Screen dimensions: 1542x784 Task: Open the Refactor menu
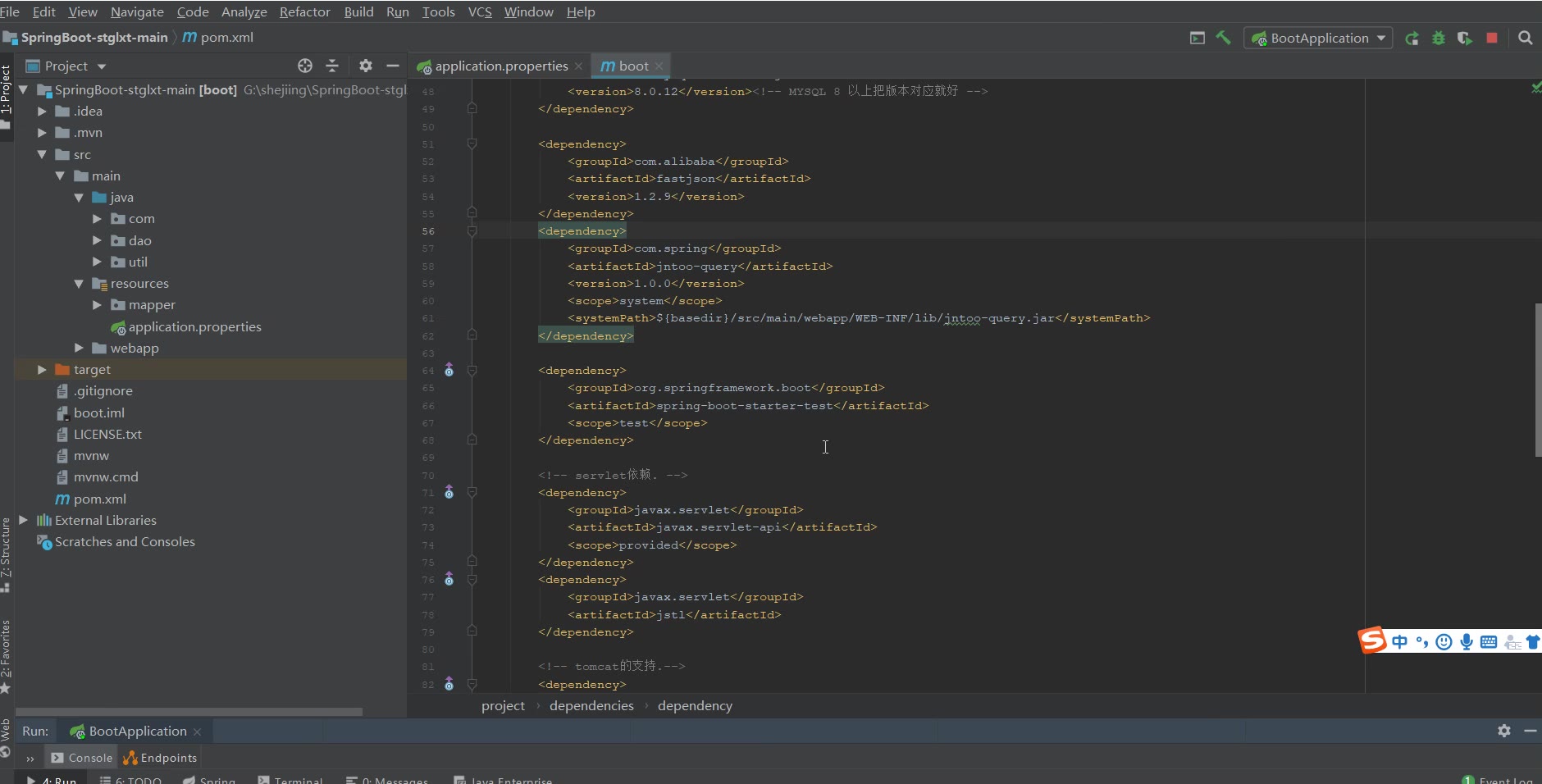coord(304,11)
